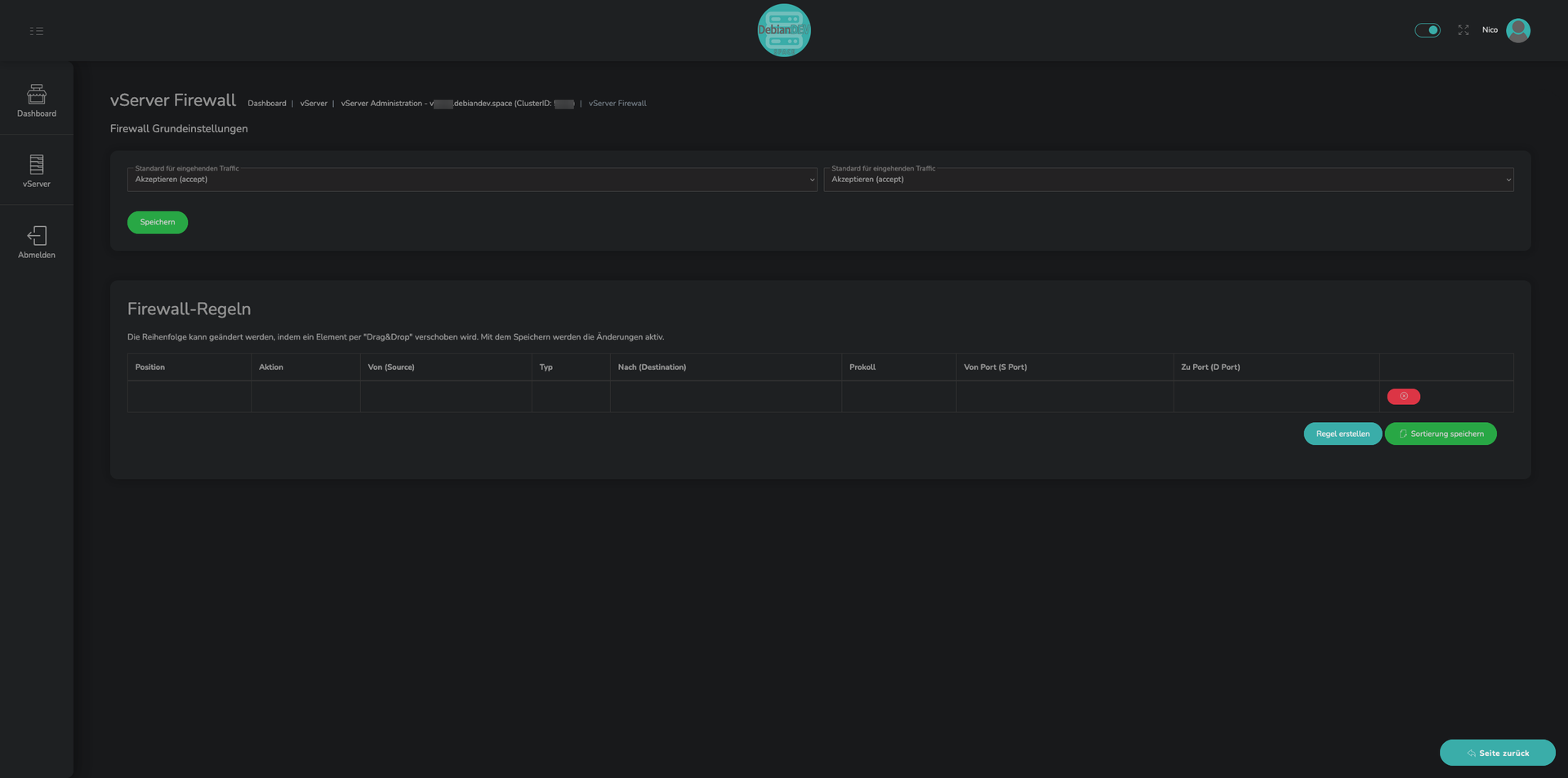This screenshot has width=1568, height=778.
Task: Open the left 'Standard für eingehenden Traffic' dropdown
Action: 472,180
